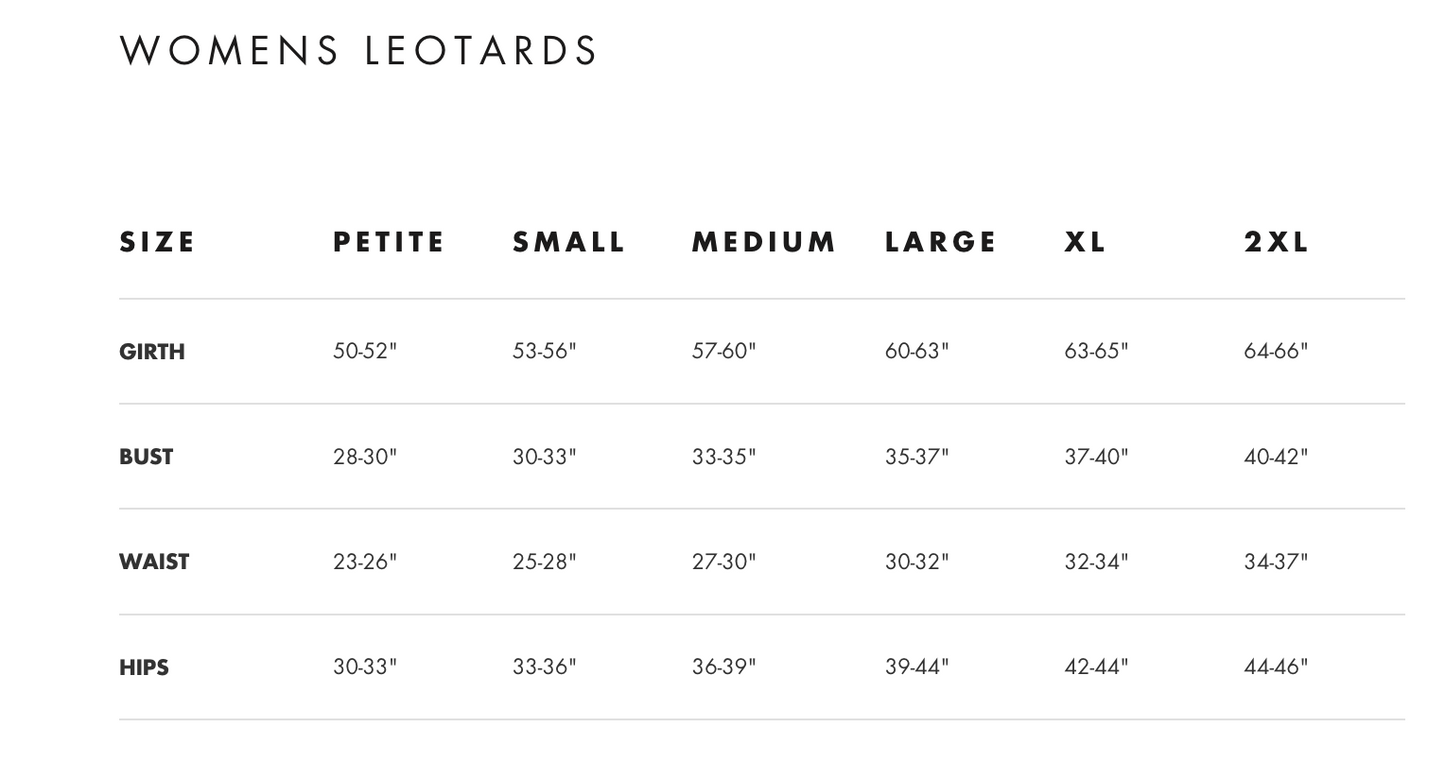Click the Small waist value 25-28"
This screenshot has height=762, width=1445.
click(x=545, y=561)
